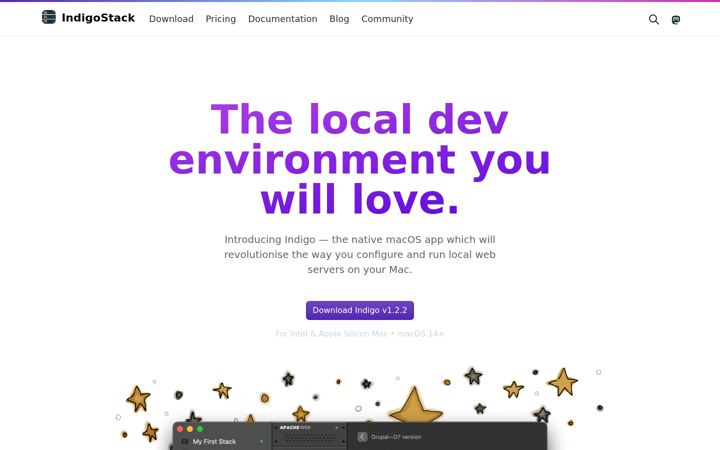
Task: Click the Apache Web rack unit in the preview
Action: [x=309, y=434]
